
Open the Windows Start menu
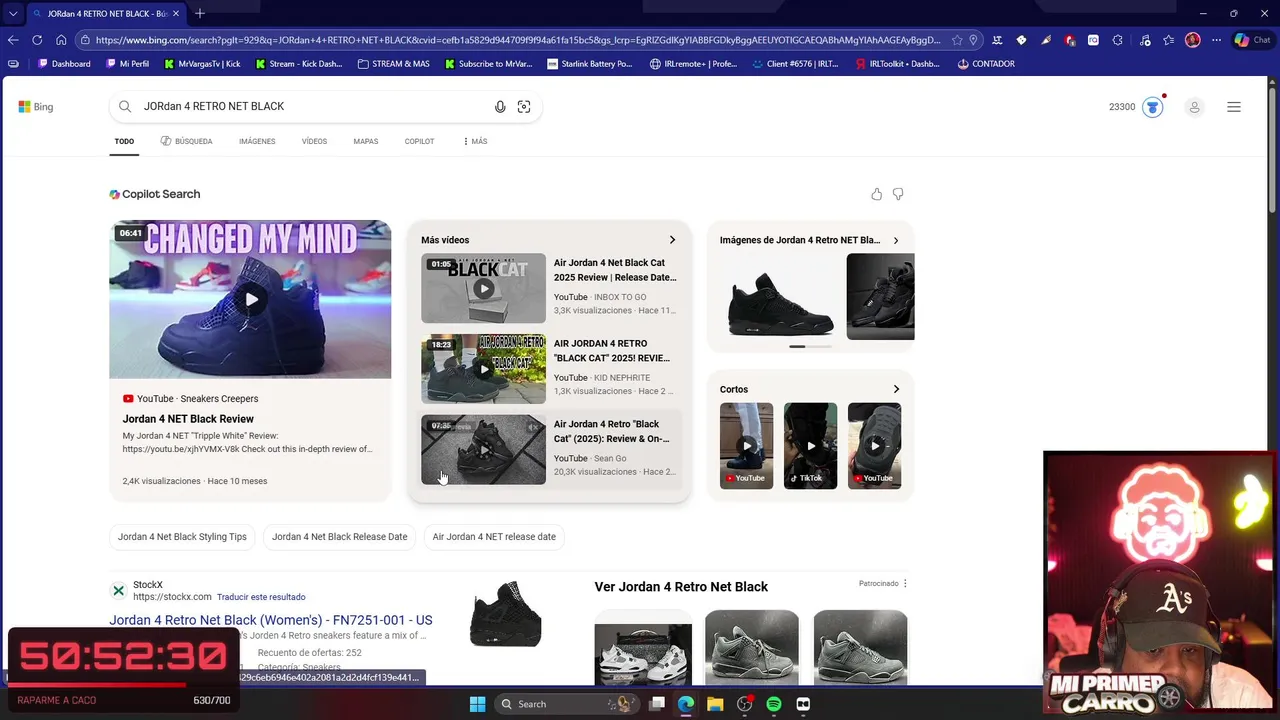pyautogui.click(x=477, y=704)
